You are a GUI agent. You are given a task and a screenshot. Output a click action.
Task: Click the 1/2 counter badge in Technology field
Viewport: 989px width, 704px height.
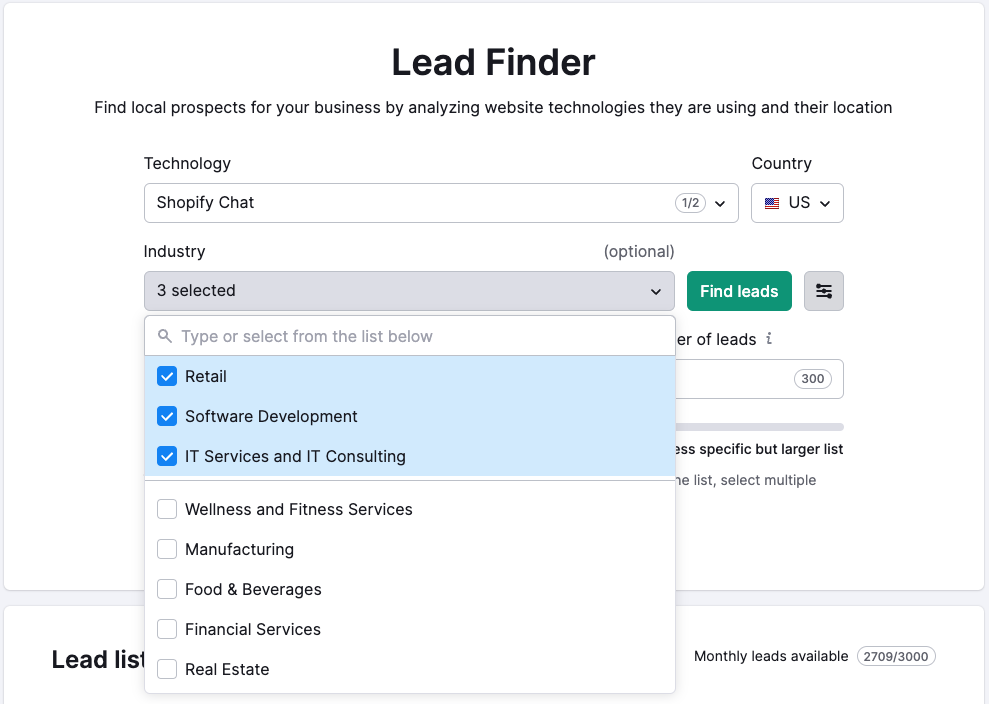click(690, 203)
